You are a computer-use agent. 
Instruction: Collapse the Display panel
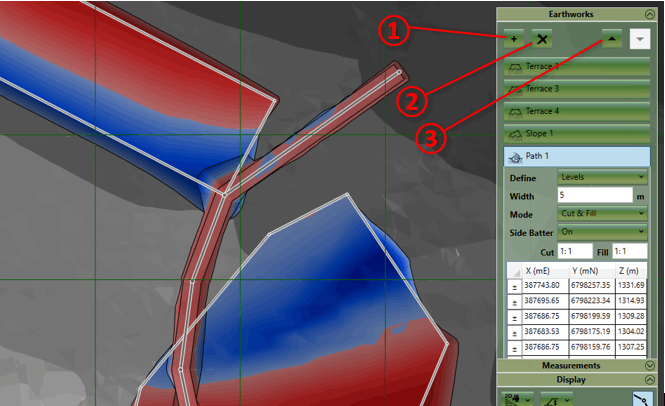(x=647, y=380)
